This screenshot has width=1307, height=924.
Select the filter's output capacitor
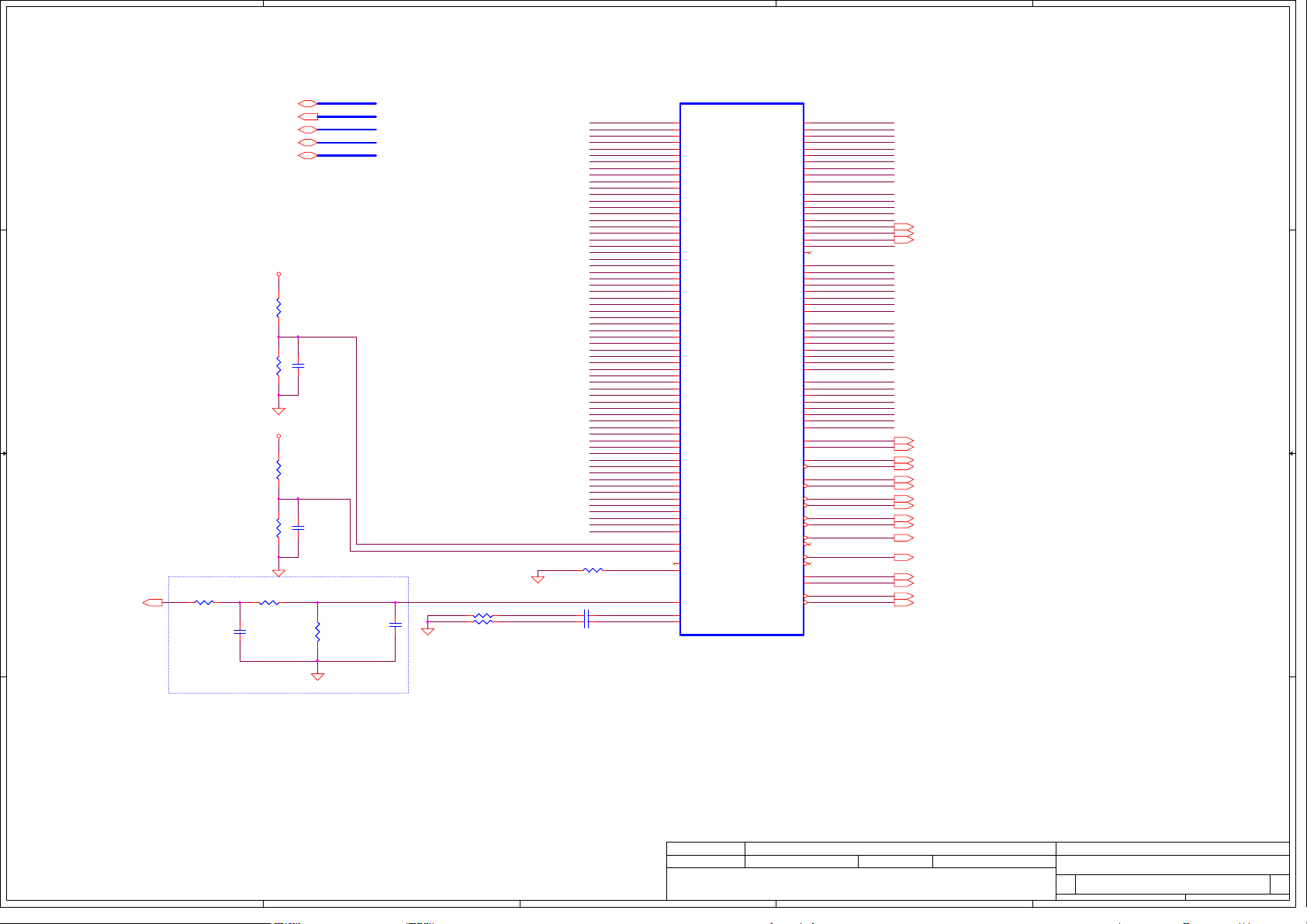[x=395, y=624]
